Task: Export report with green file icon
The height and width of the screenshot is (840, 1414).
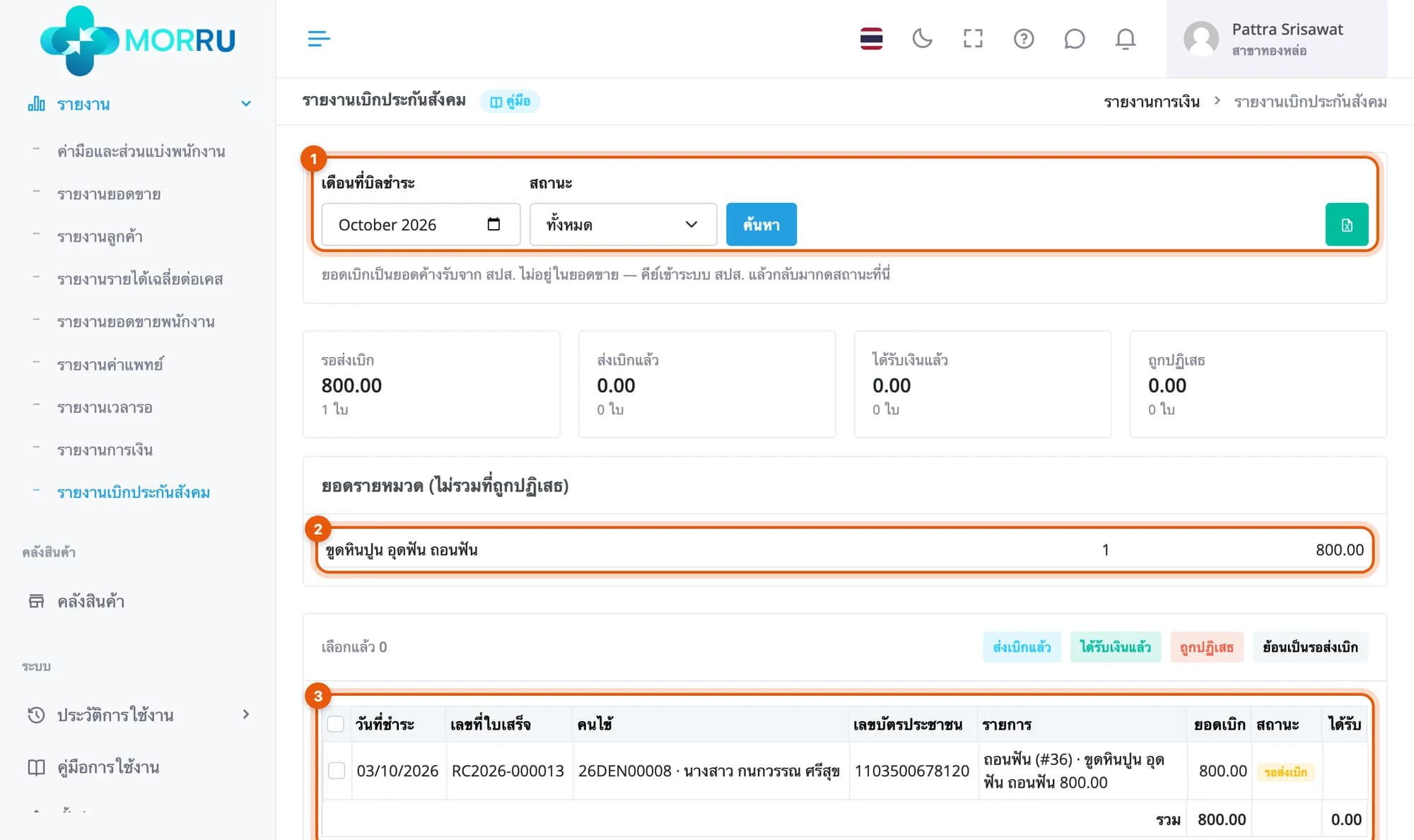Action: [x=1346, y=225]
